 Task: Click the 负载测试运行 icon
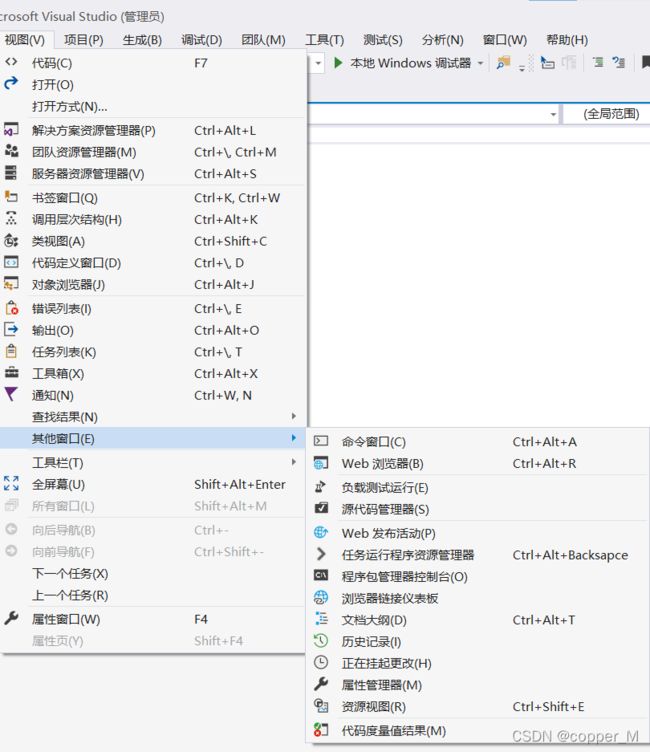tap(321, 487)
